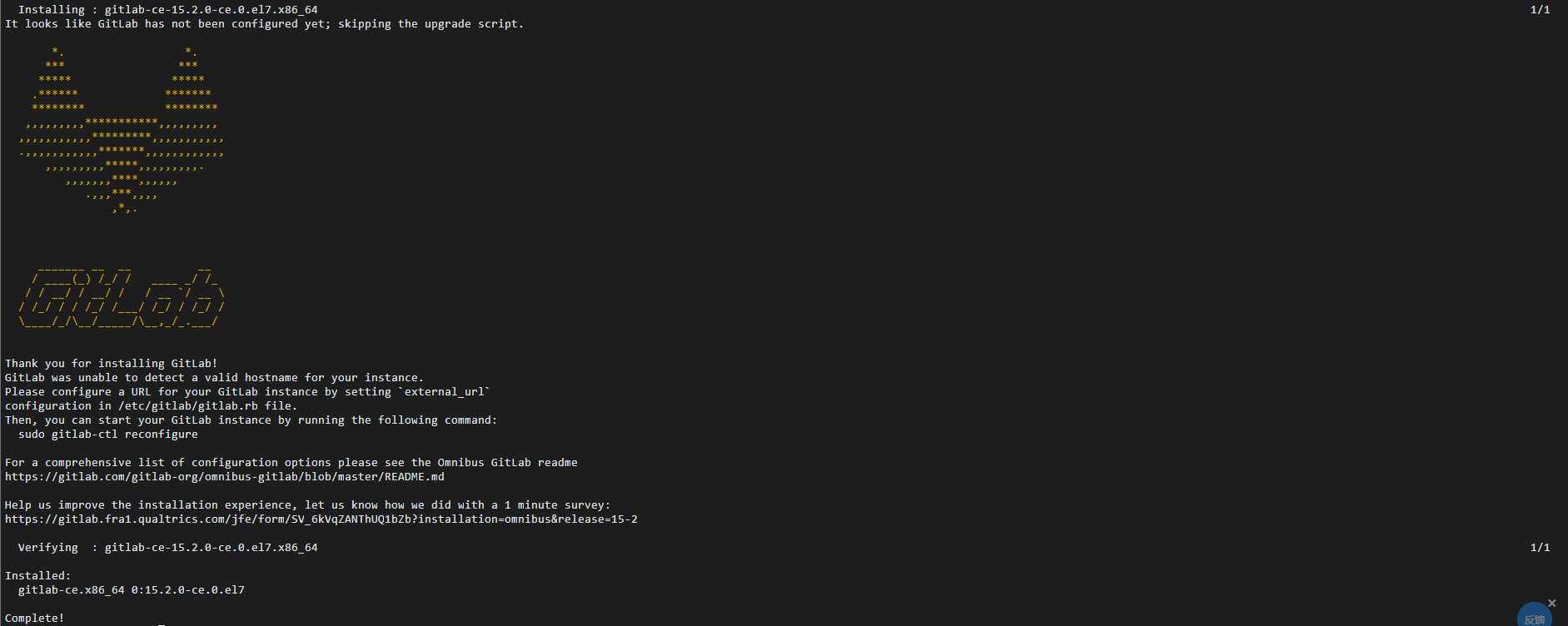The width and height of the screenshot is (1568, 626).
Task: Dismiss the feedback bubble with its X
Action: point(1552,603)
